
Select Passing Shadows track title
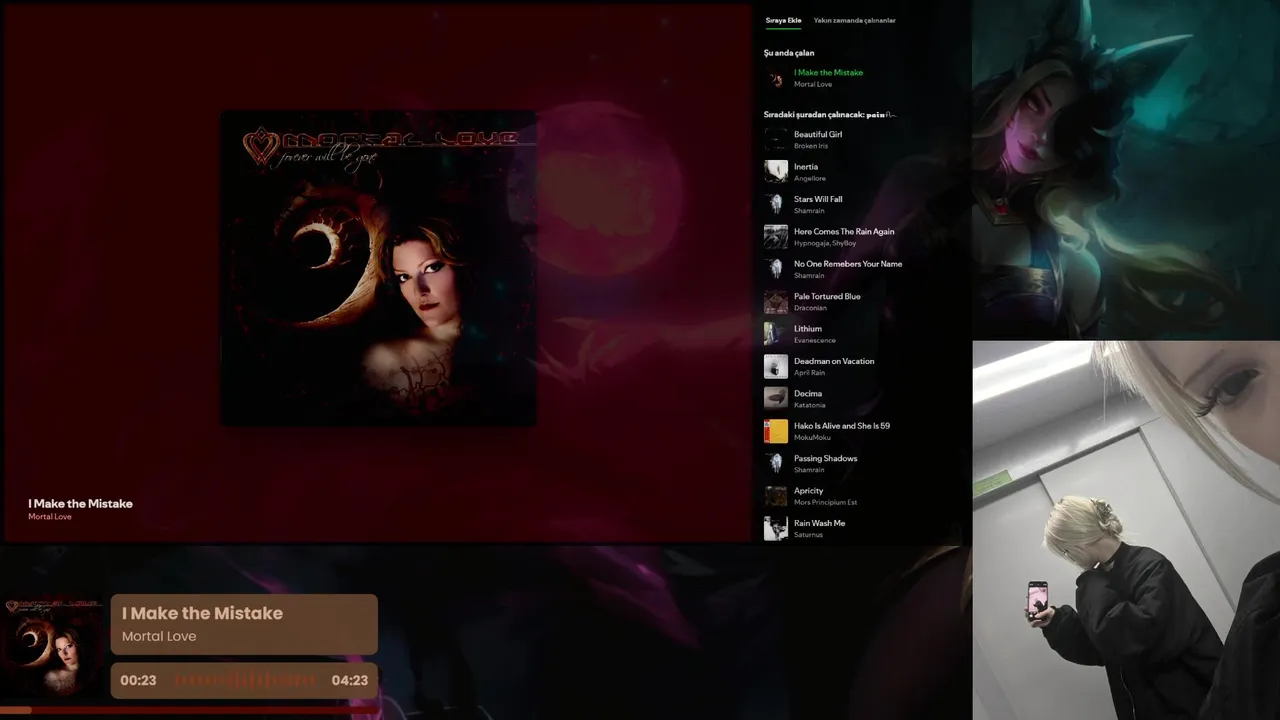pos(826,458)
